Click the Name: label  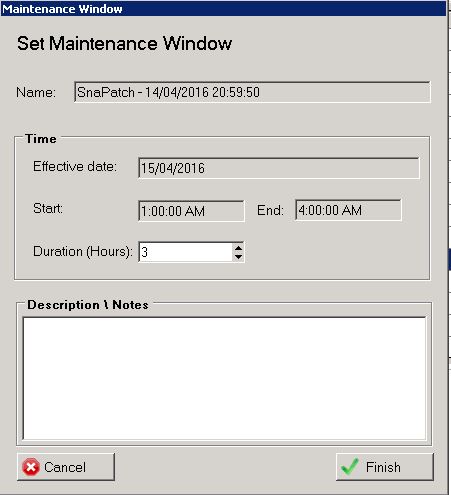coord(36,92)
